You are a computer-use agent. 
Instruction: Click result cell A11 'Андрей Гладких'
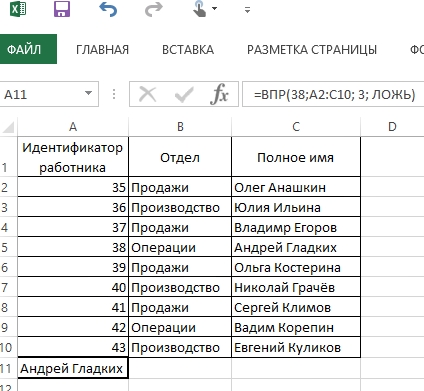click(73, 368)
